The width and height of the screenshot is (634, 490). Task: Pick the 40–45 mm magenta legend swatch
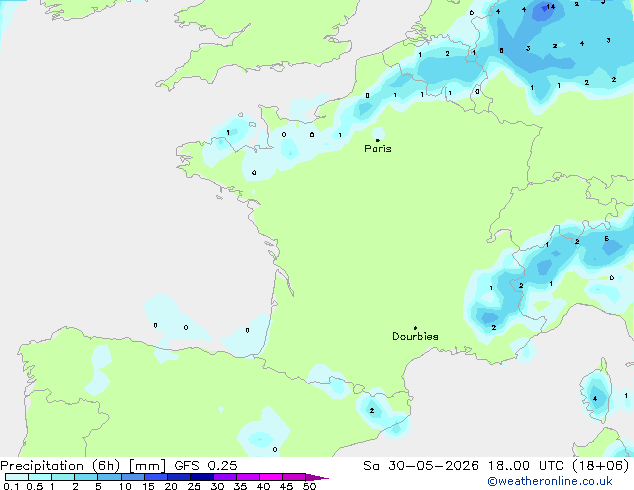click(271, 477)
